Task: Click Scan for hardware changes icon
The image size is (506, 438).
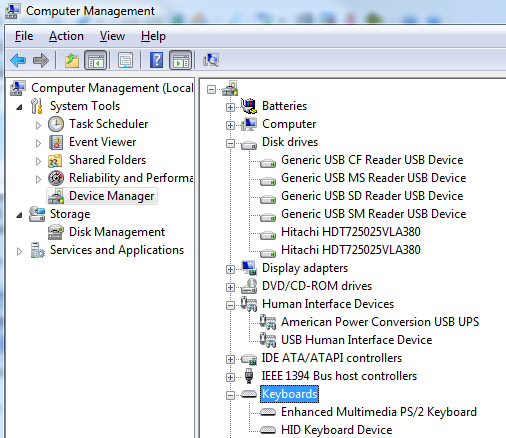Action: coord(211,60)
